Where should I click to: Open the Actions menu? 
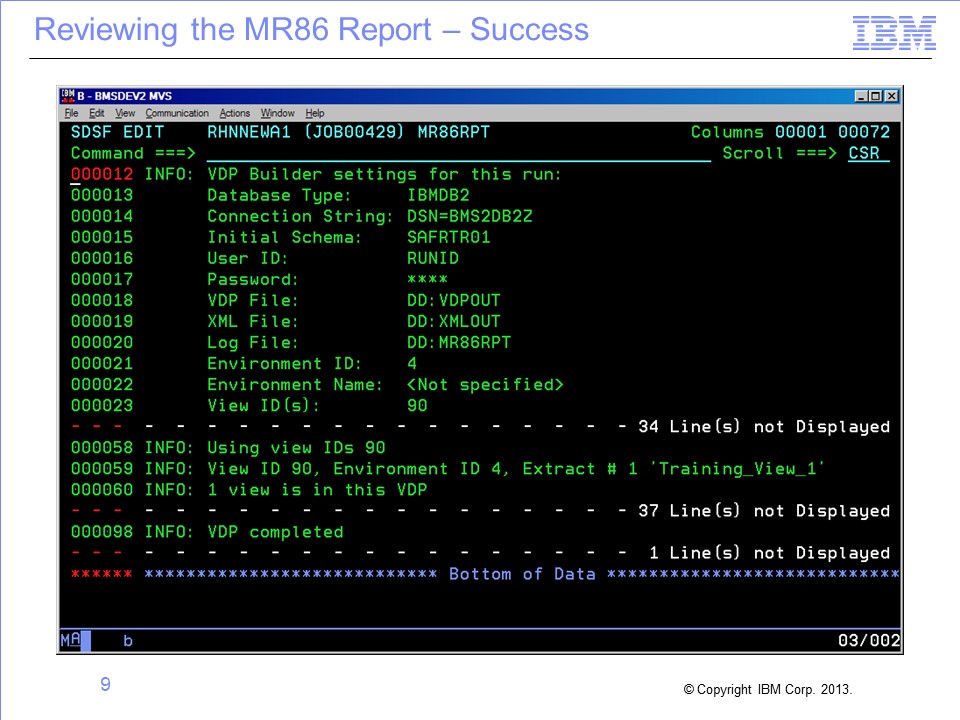coord(234,113)
